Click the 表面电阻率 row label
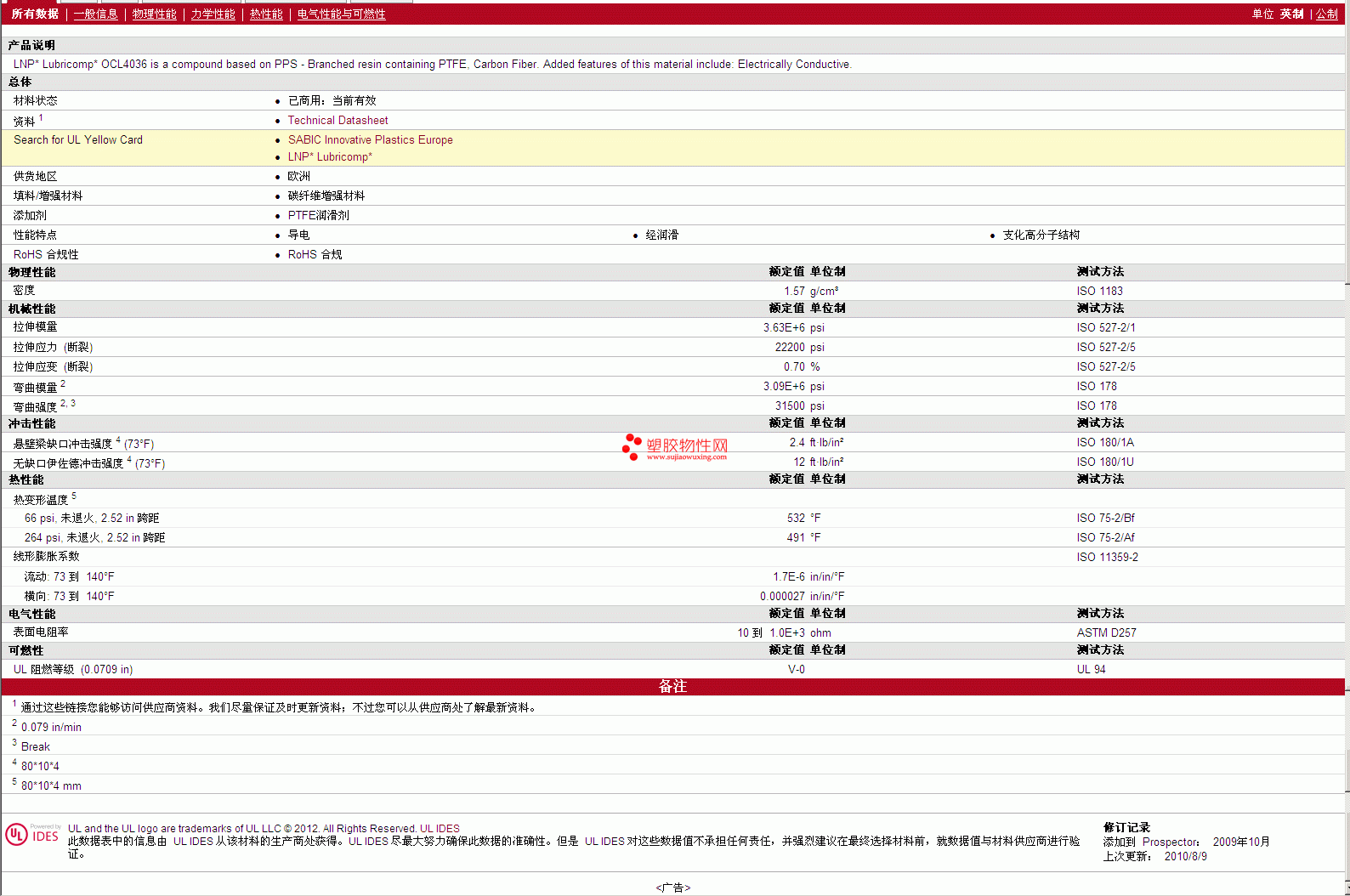The image size is (1350, 896). coord(41,632)
